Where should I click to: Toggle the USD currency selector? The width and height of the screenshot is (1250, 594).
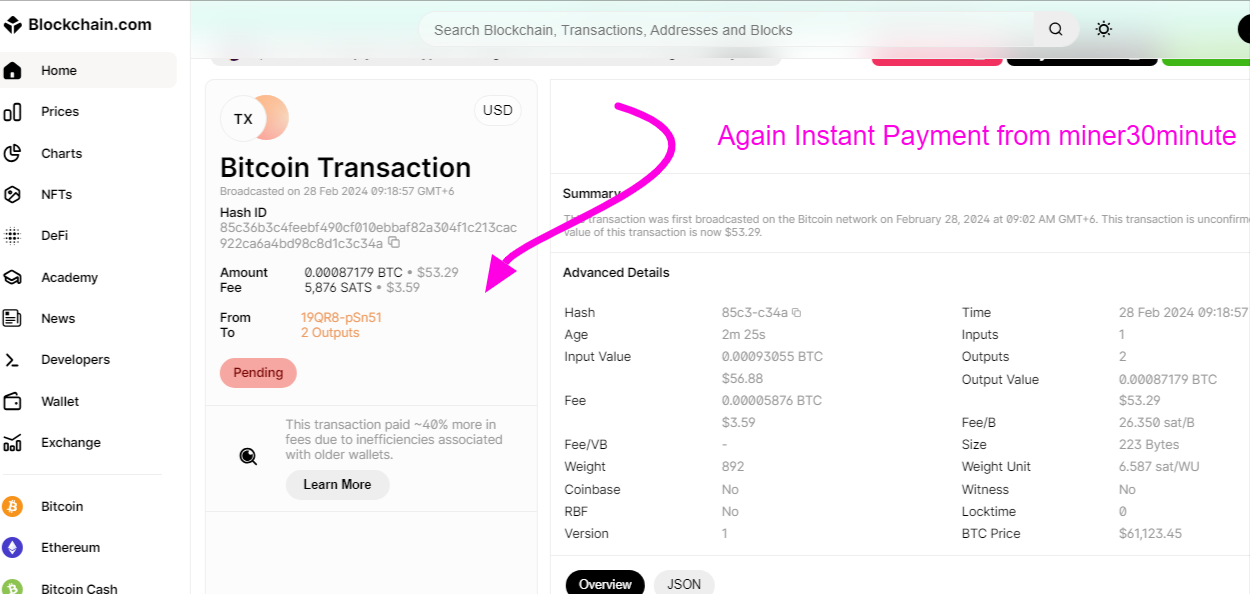tap(498, 111)
